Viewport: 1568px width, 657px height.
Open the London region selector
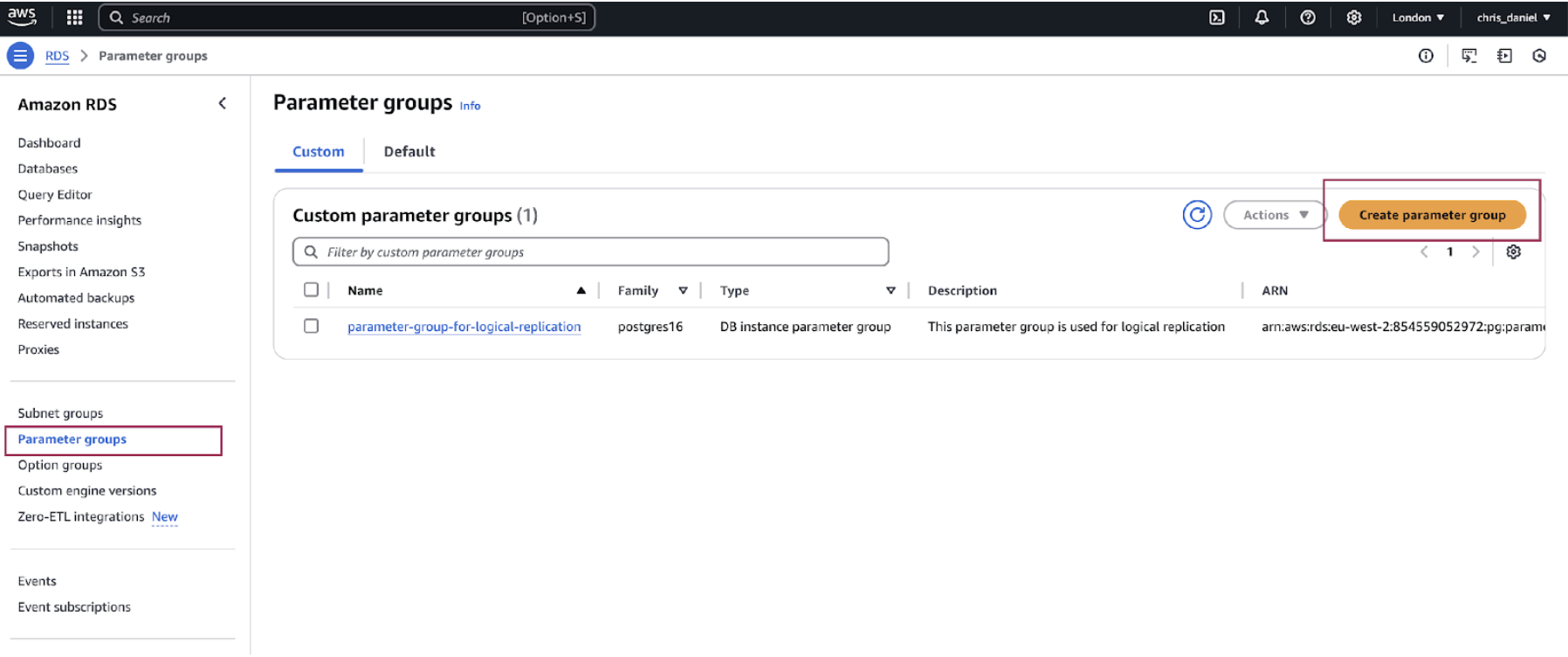pyautogui.click(x=1418, y=17)
